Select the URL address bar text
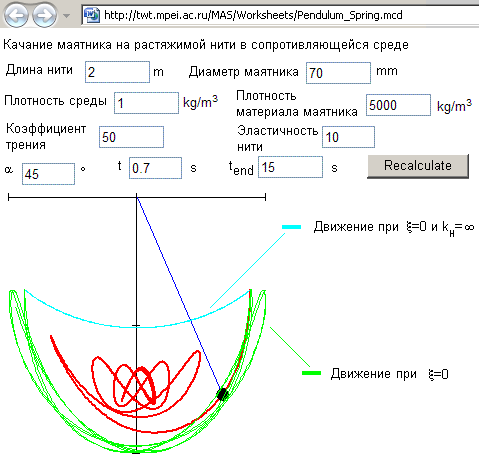 [x=253, y=15]
